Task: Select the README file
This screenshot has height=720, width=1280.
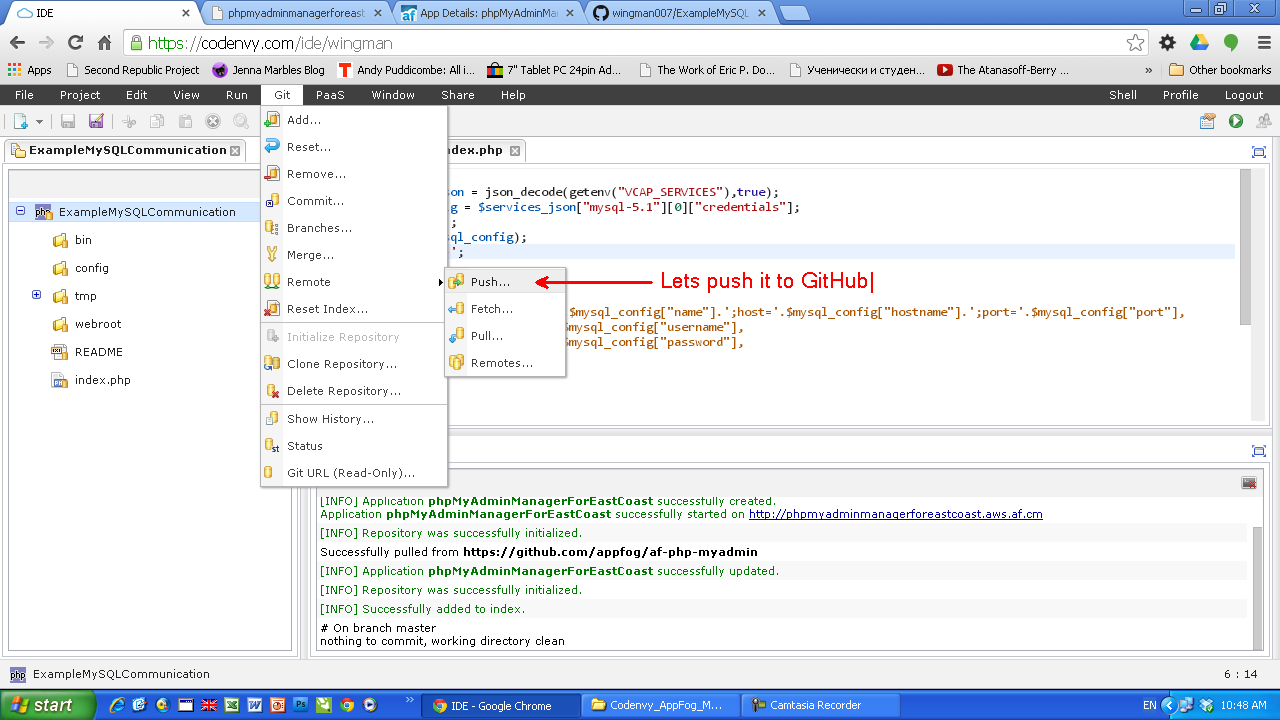Action: 99,352
